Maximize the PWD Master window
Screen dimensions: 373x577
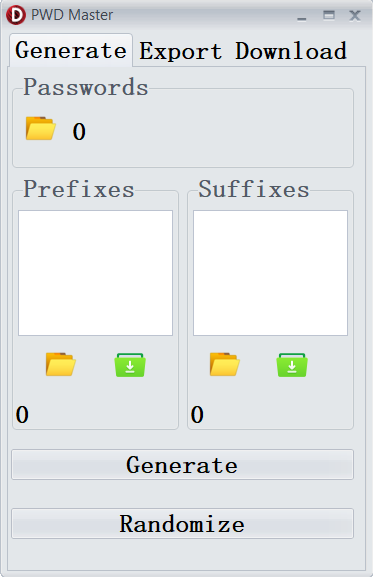click(328, 15)
